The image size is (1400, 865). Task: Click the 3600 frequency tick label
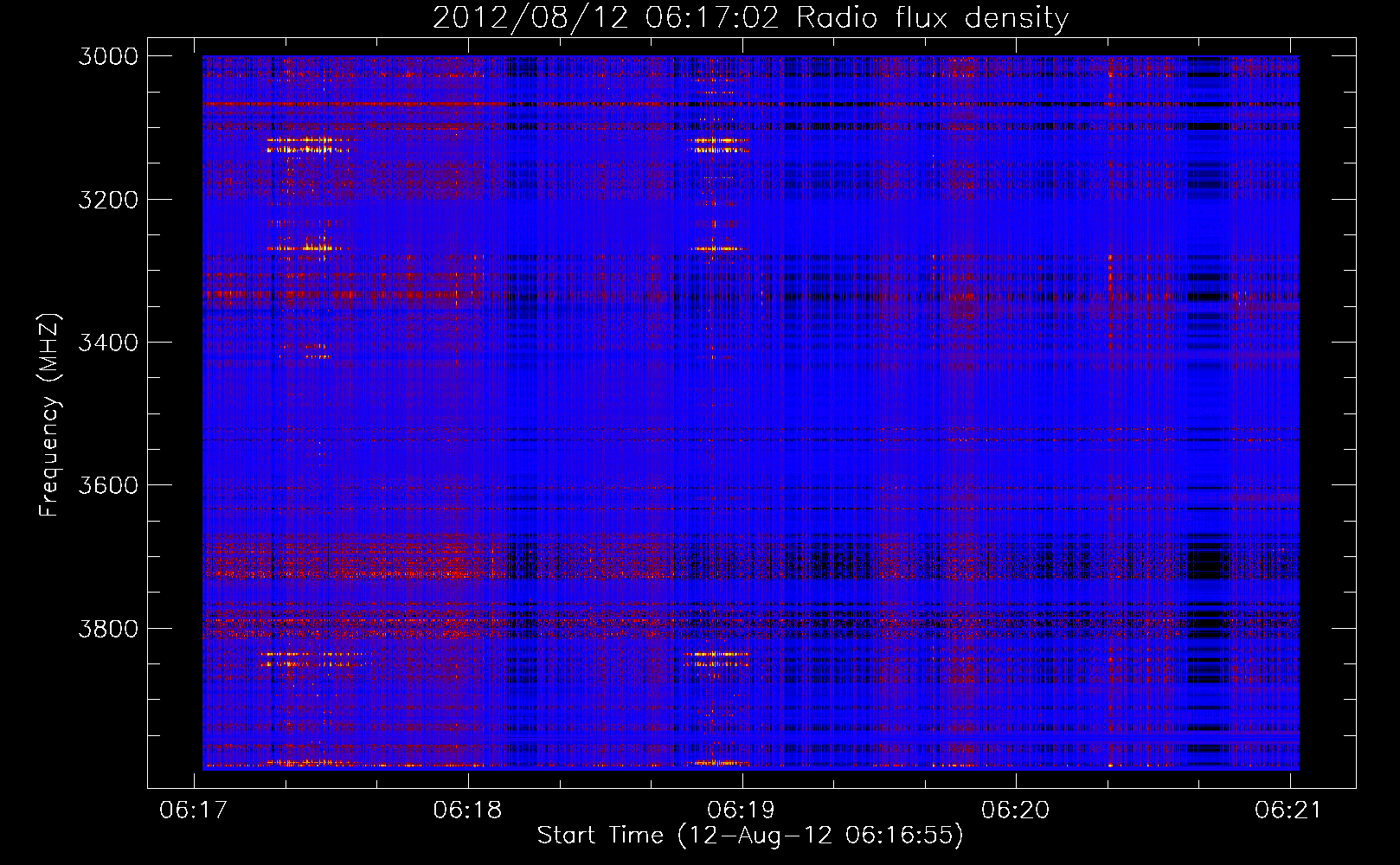[x=108, y=485]
